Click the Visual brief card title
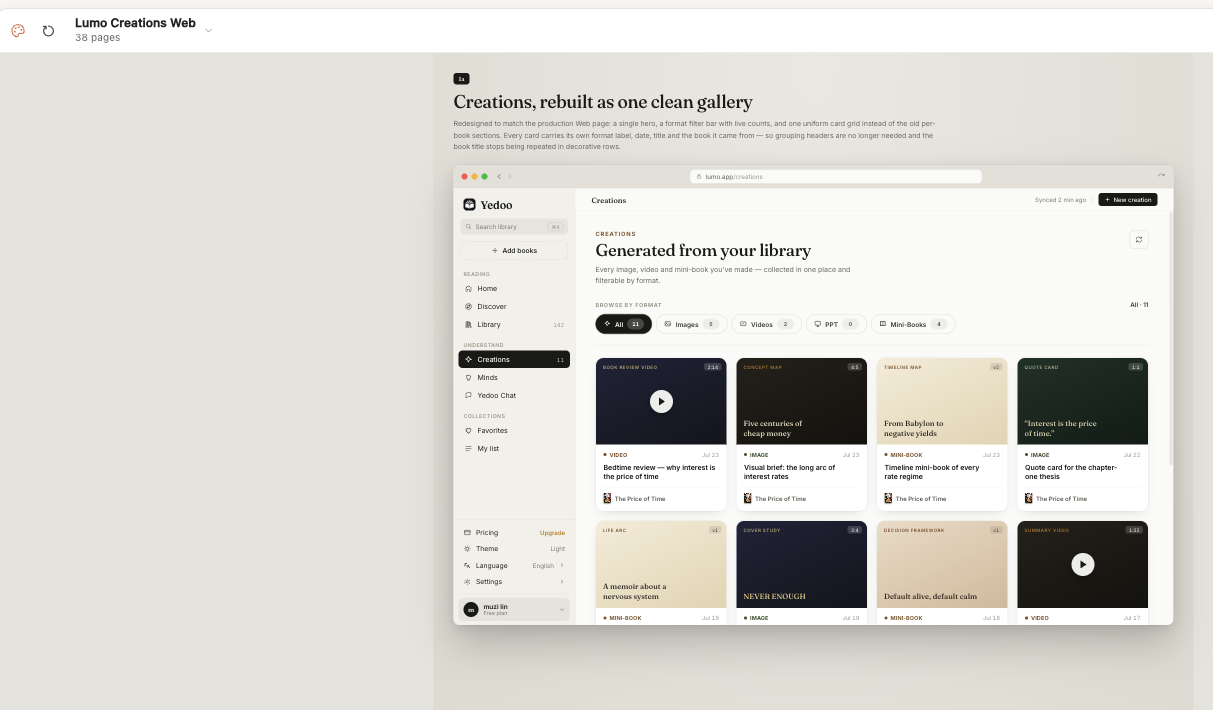The width and height of the screenshot is (1213, 710). (789, 472)
